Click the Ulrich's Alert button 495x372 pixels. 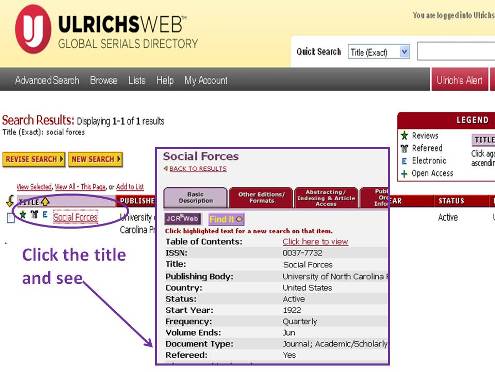point(459,80)
